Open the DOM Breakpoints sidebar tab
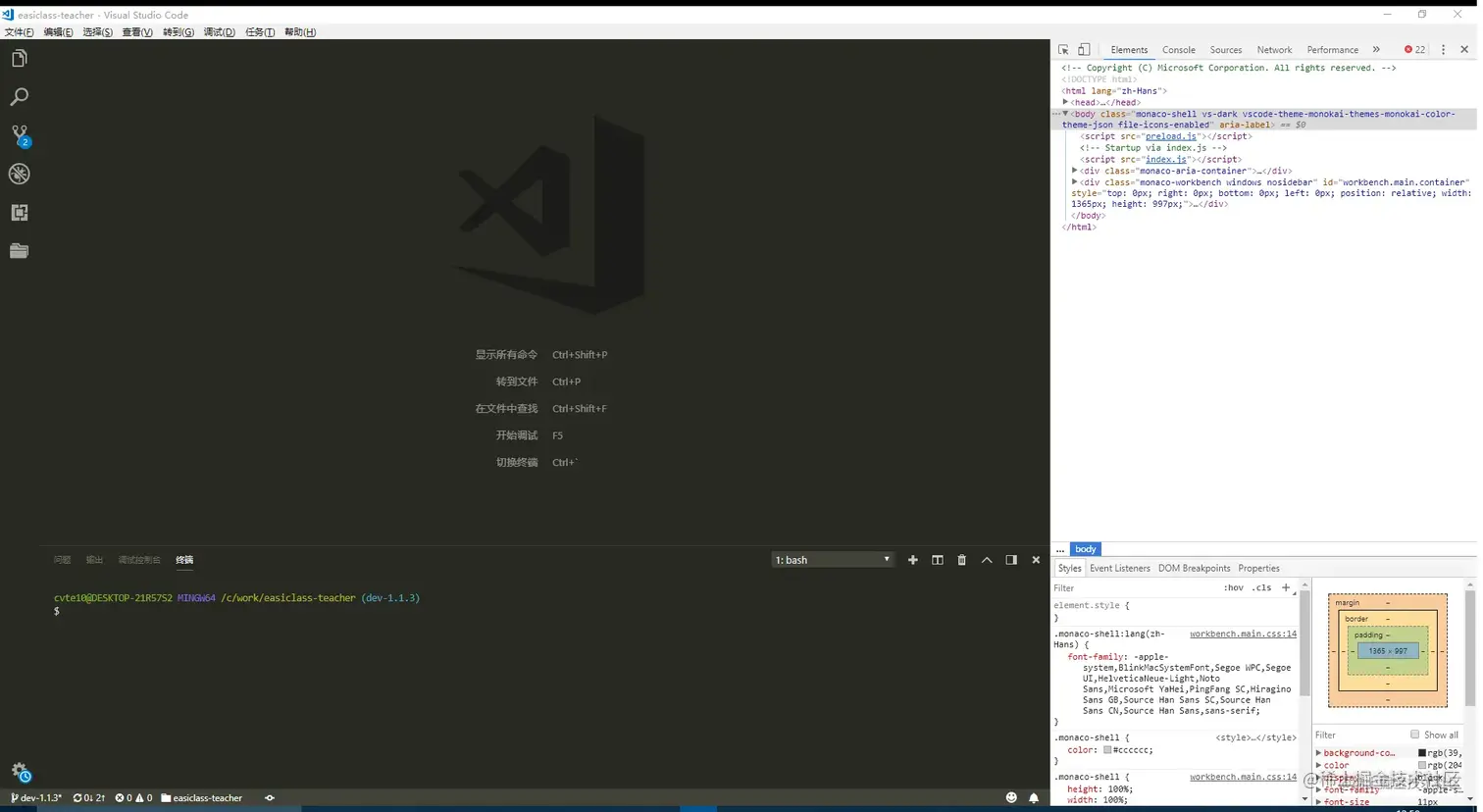Viewport: 1483px width, 812px height. click(x=1194, y=569)
